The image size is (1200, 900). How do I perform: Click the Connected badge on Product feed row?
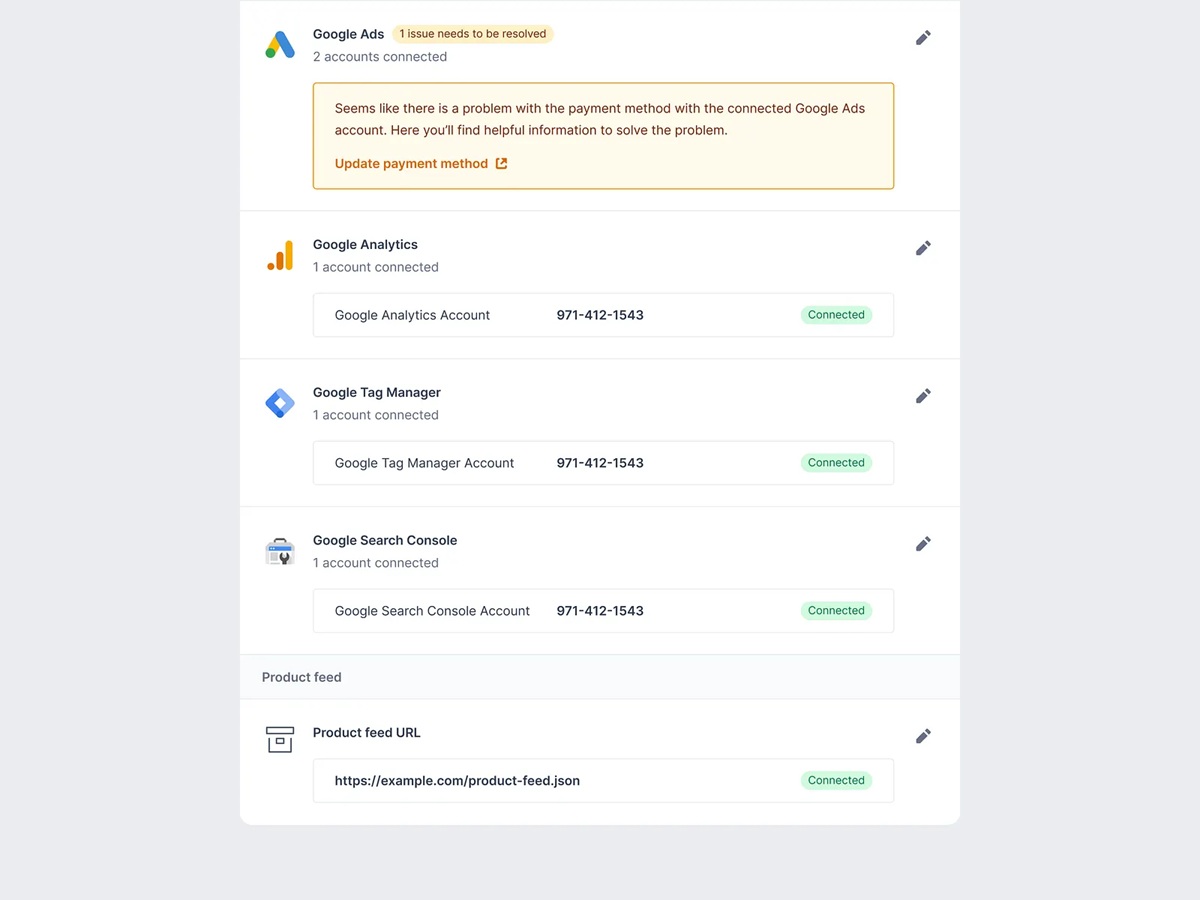point(836,780)
